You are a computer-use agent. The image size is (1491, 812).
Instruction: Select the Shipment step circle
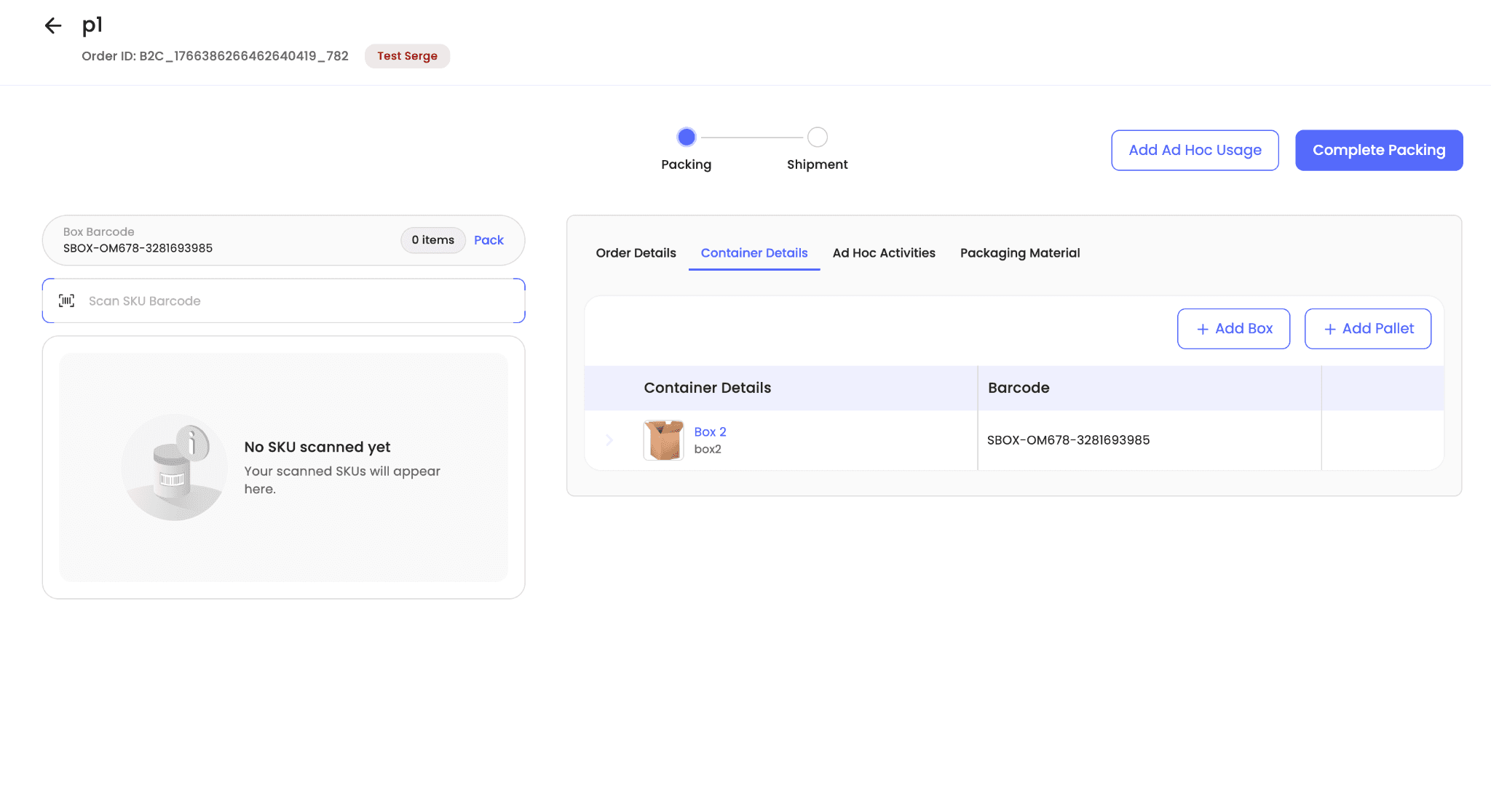817,137
